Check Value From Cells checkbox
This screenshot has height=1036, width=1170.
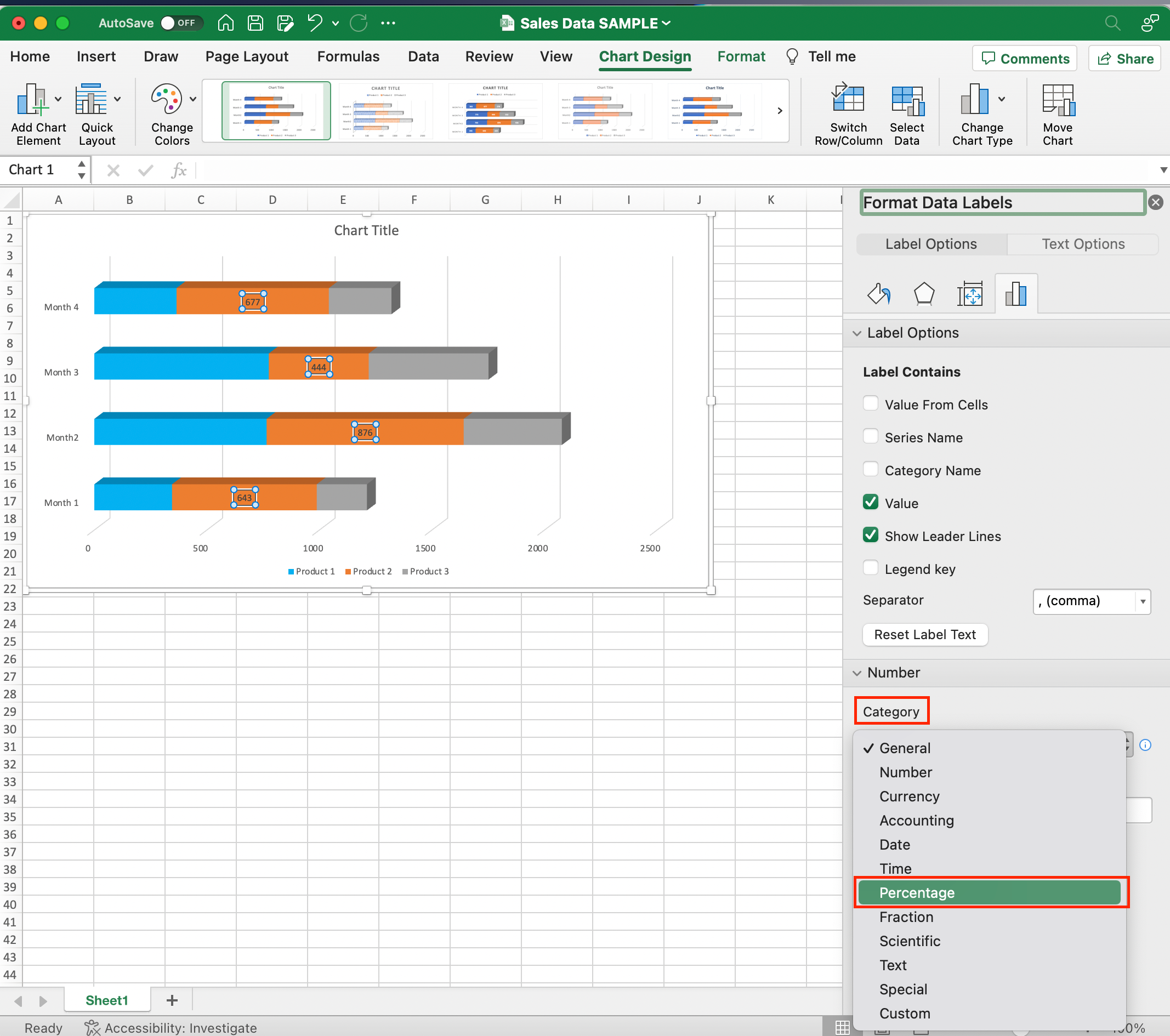tap(871, 403)
